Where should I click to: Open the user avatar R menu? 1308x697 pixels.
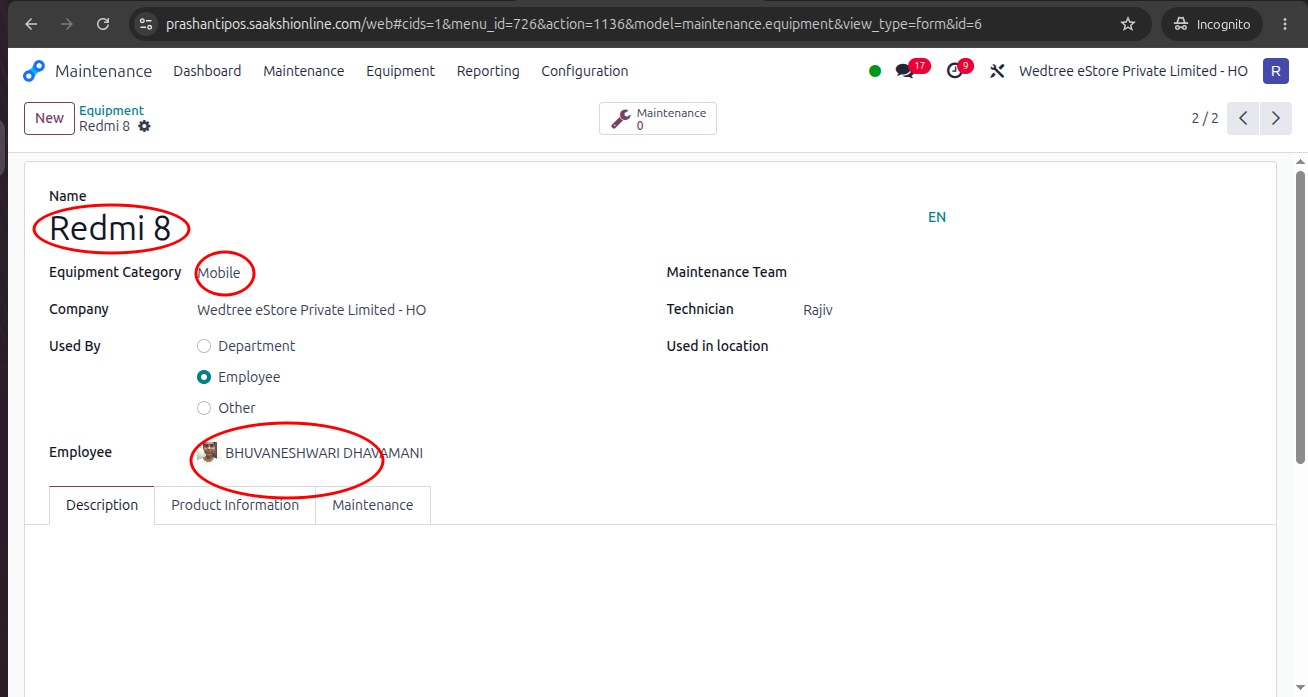click(x=1275, y=71)
